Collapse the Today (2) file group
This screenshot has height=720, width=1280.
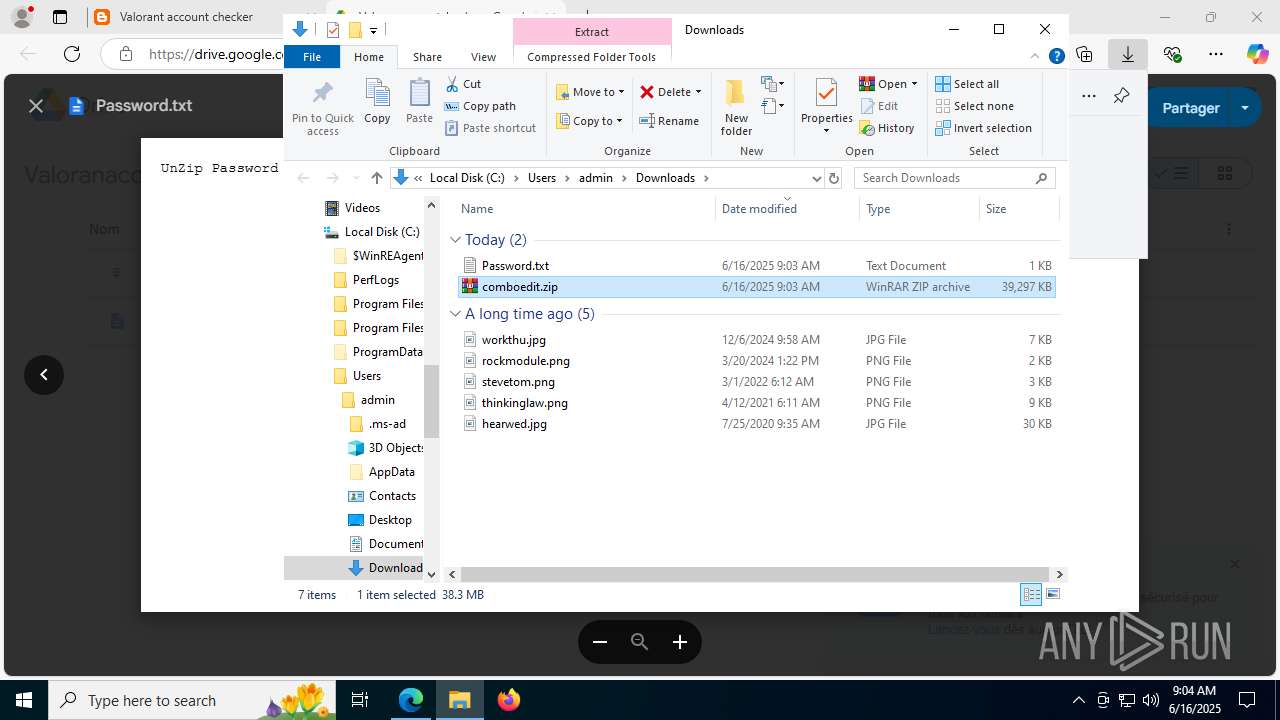click(456, 240)
